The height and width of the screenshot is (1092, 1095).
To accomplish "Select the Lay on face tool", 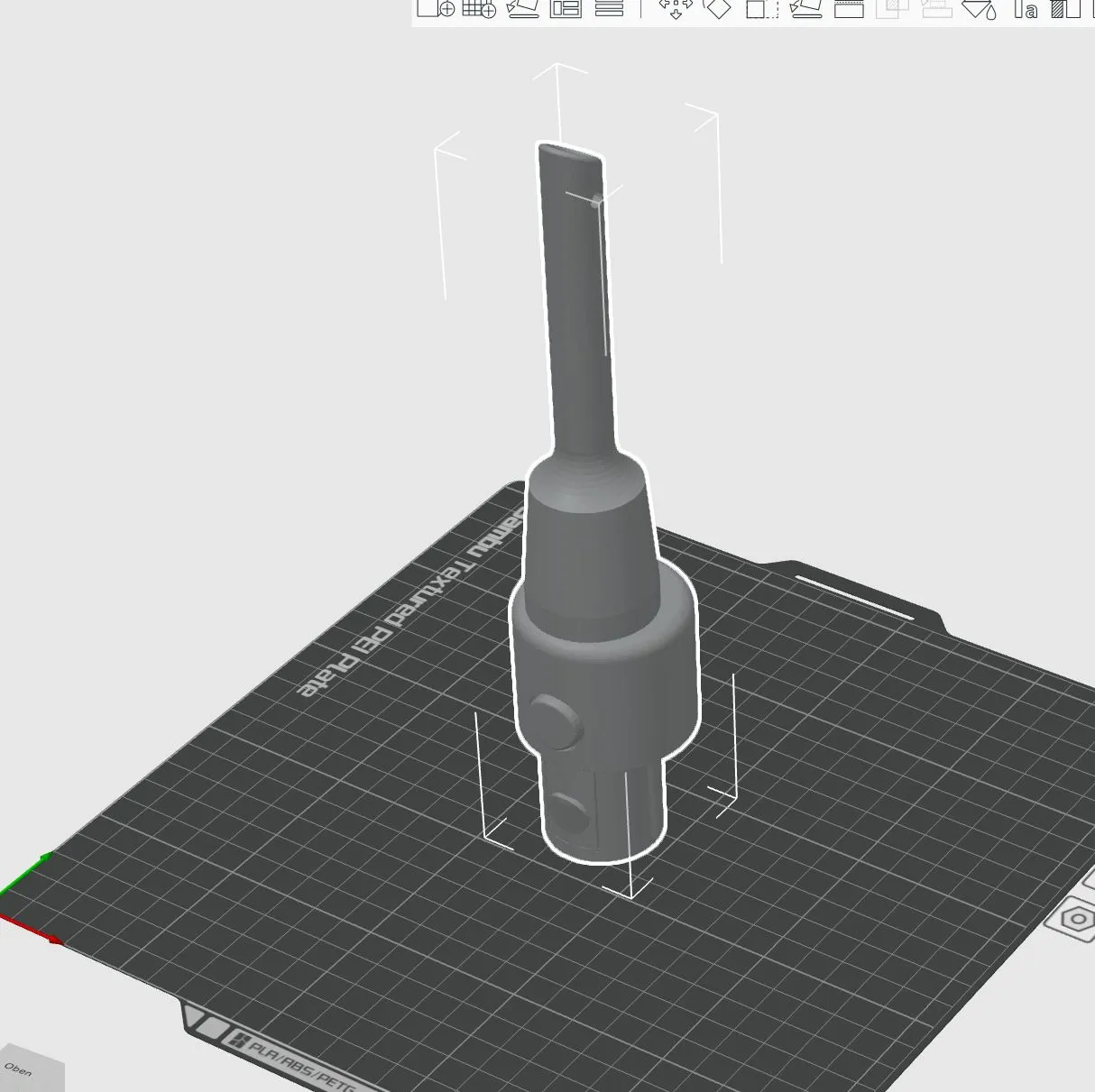I will (805, 8).
